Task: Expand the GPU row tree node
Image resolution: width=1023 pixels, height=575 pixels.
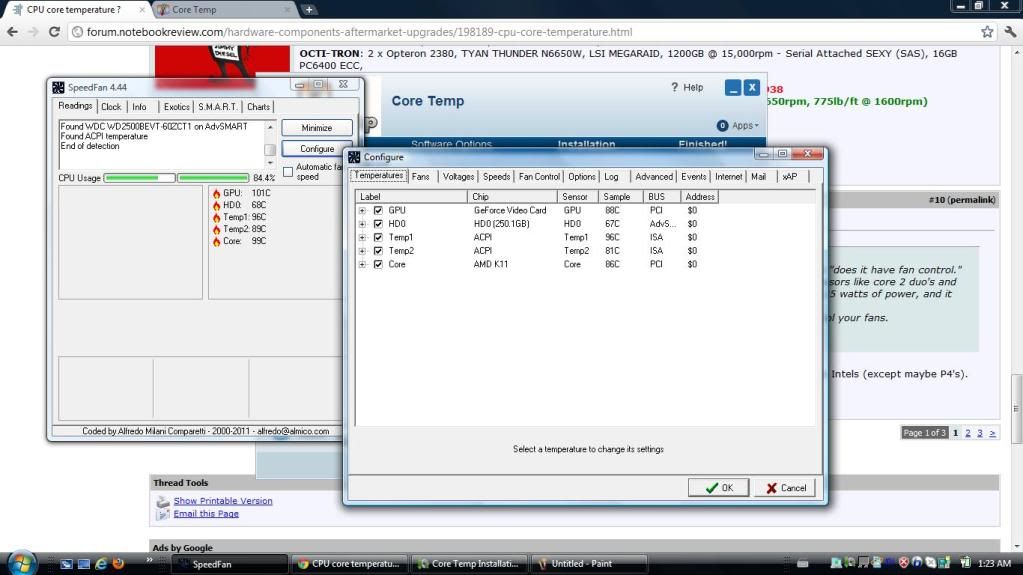Action: (x=362, y=210)
